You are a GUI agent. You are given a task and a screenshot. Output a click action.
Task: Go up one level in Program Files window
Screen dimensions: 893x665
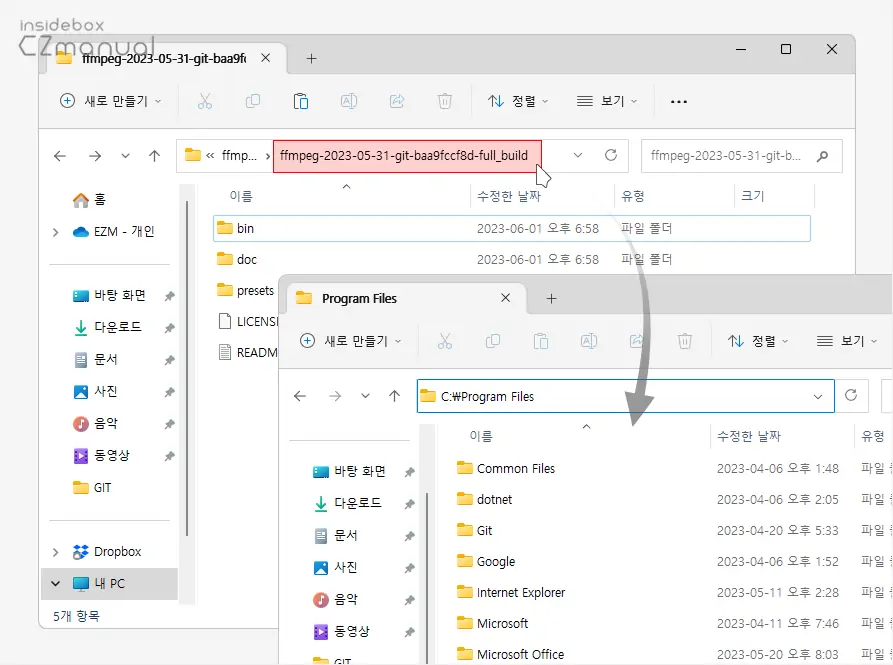click(395, 396)
